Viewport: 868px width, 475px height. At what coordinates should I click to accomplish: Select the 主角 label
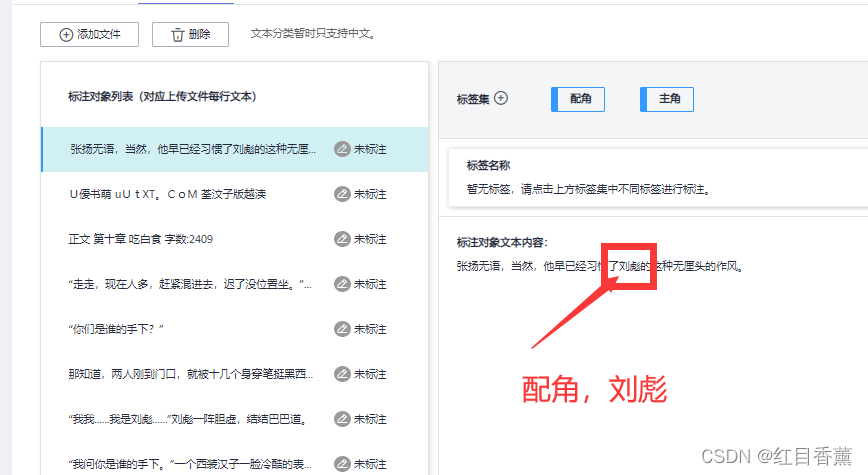[666, 99]
